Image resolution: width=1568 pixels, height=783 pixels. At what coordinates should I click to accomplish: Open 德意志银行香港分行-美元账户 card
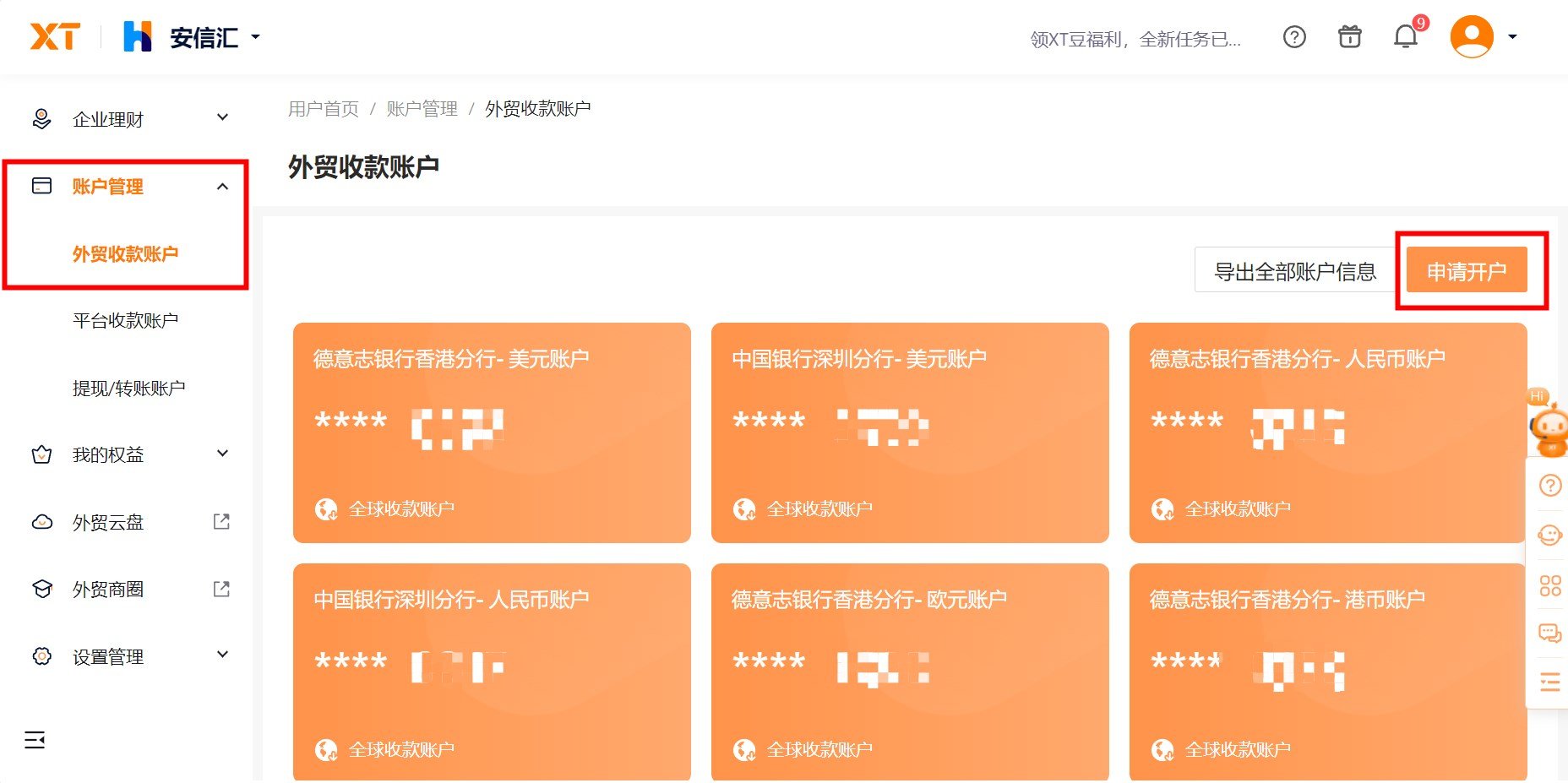(492, 432)
